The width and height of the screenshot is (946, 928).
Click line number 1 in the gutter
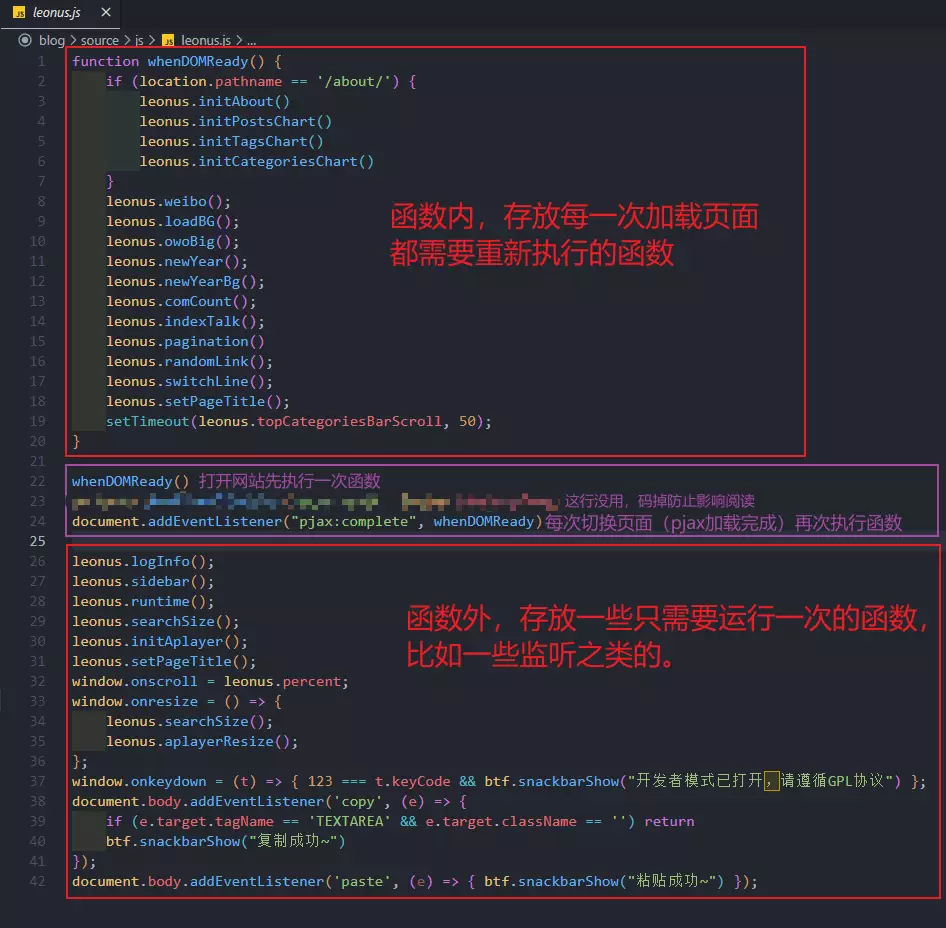tap(41, 61)
